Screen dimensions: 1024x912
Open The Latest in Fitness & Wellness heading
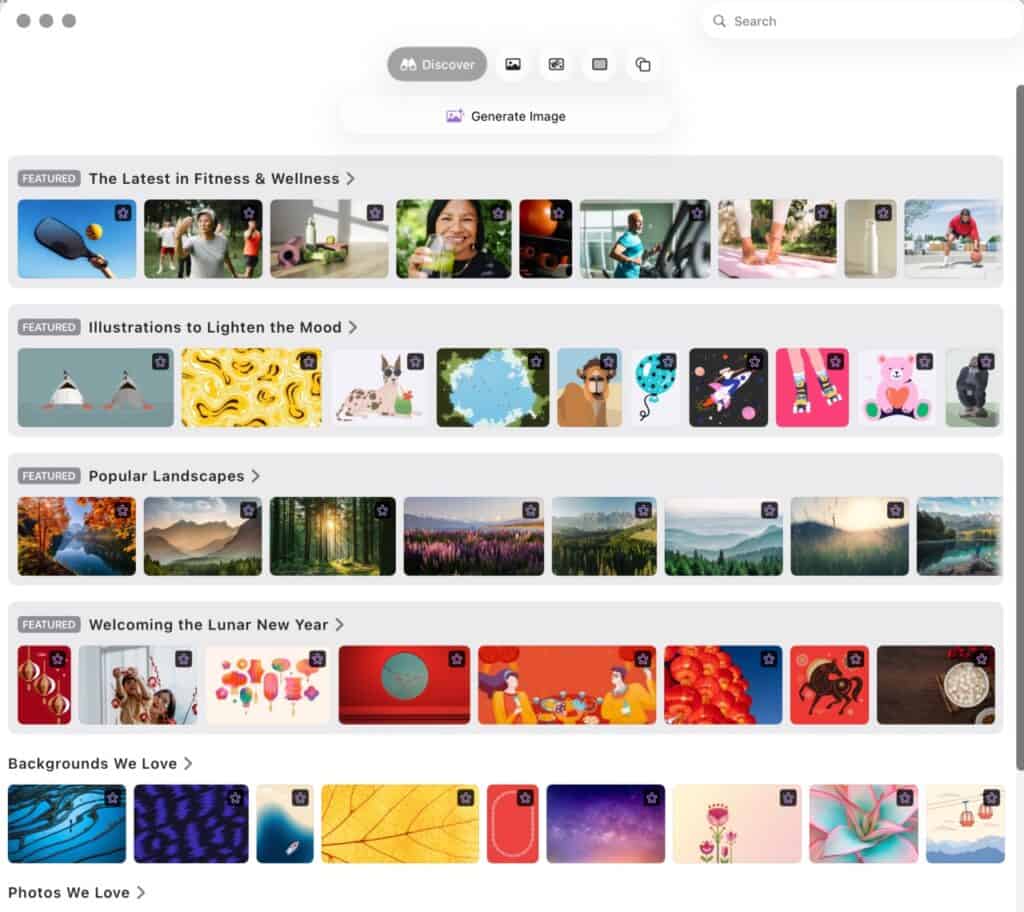point(214,178)
